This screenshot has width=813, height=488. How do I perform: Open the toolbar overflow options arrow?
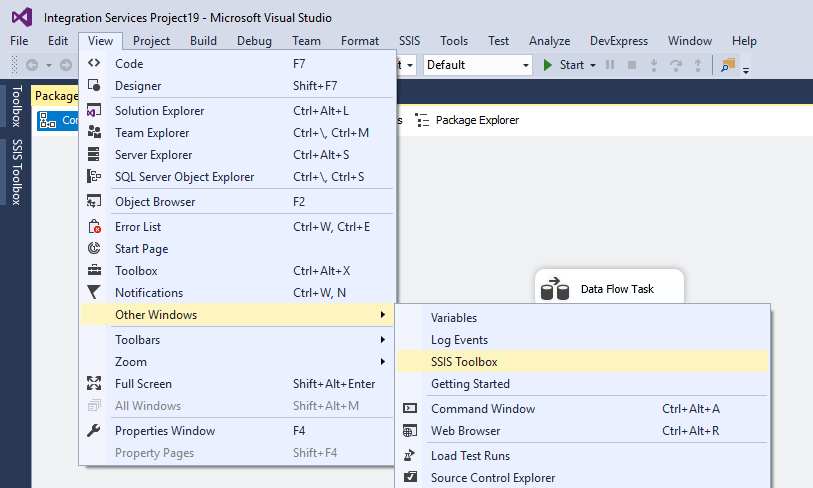coord(746,70)
